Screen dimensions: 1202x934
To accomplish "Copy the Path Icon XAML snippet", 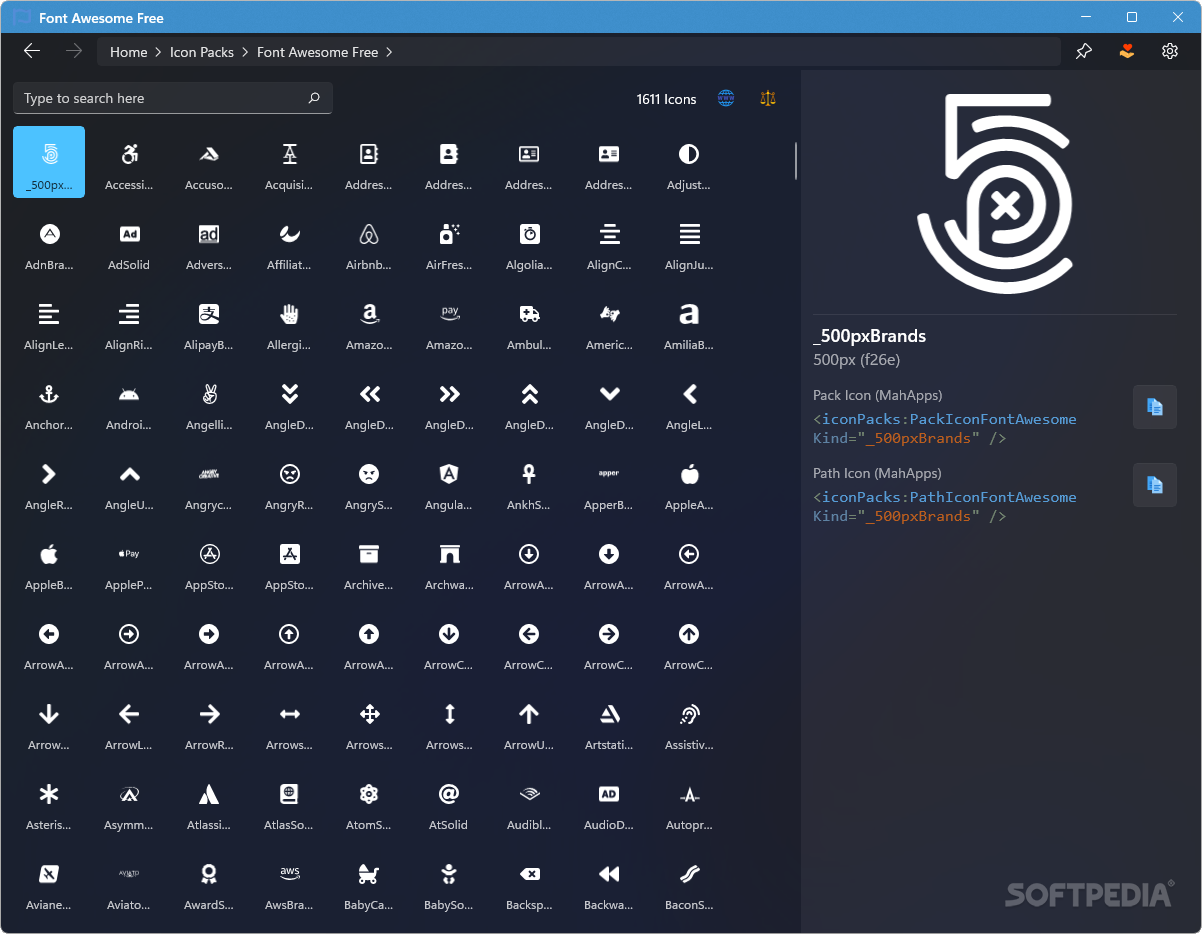I will click(1155, 485).
